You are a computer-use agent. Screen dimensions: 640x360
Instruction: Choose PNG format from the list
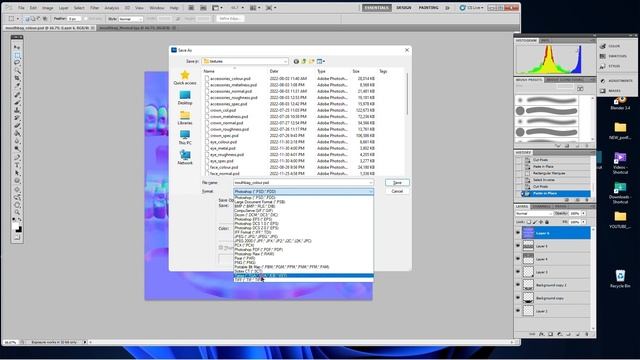click(245, 262)
